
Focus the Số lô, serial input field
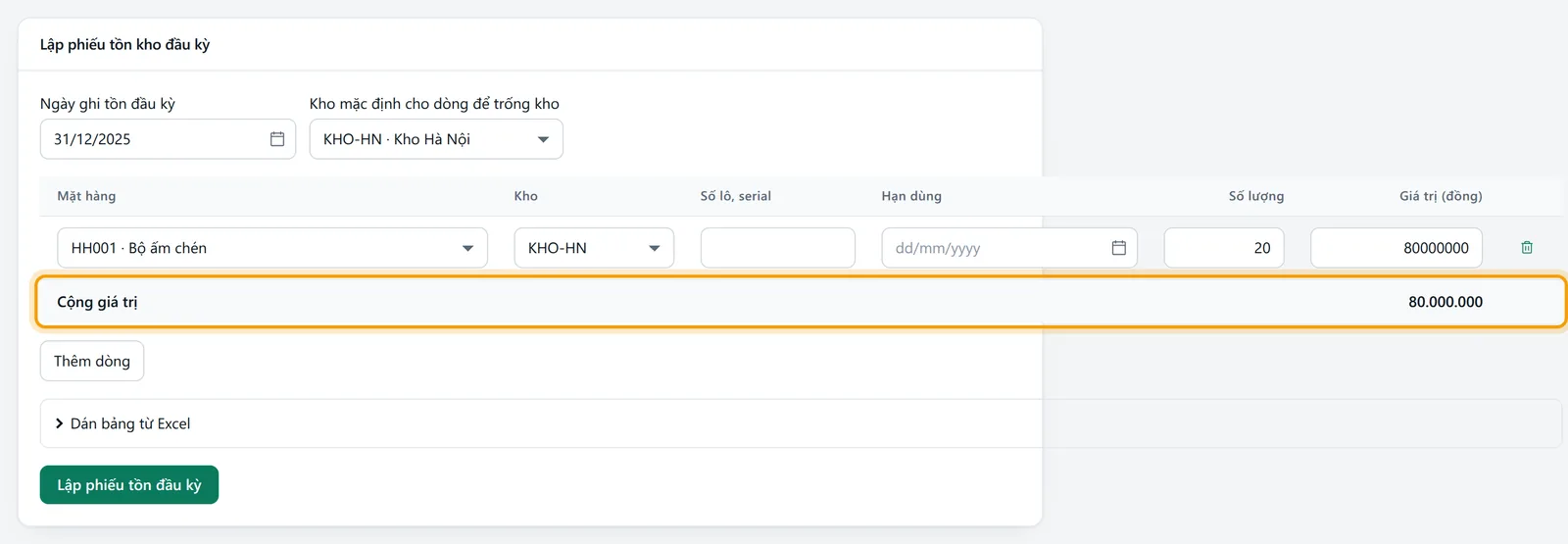pos(778,248)
